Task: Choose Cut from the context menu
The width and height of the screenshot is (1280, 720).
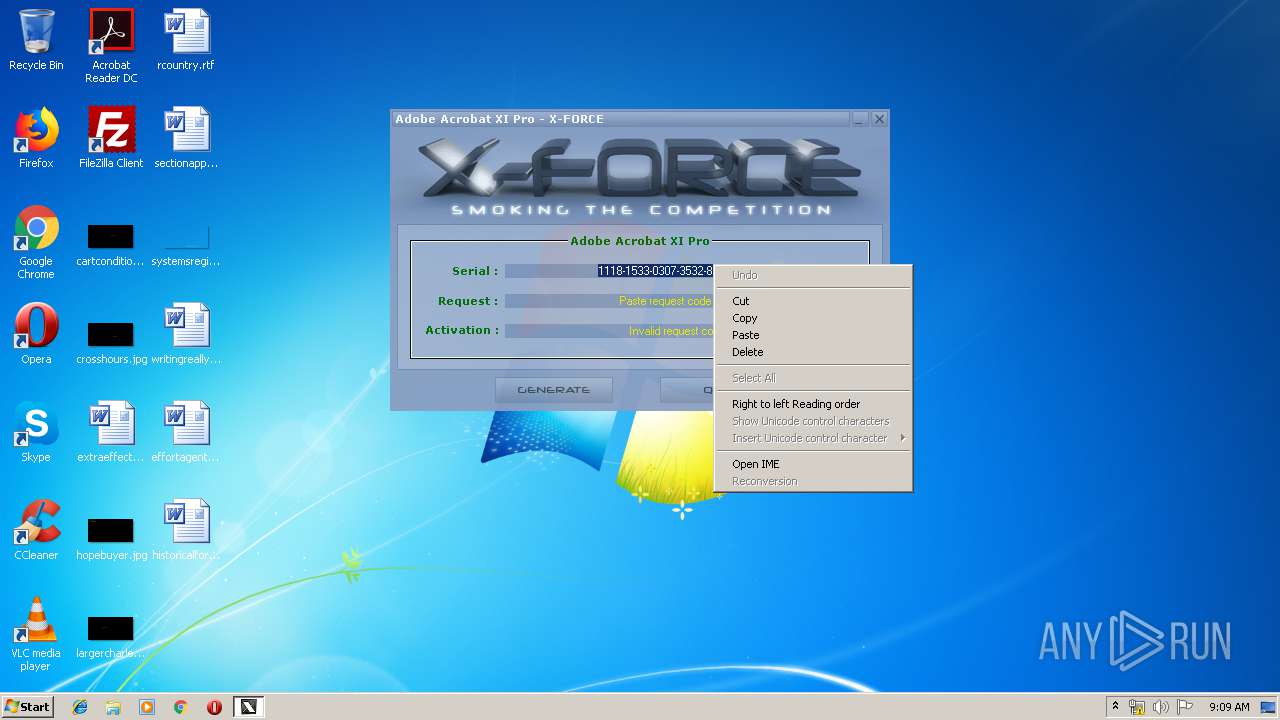Action: click(813, 301)
